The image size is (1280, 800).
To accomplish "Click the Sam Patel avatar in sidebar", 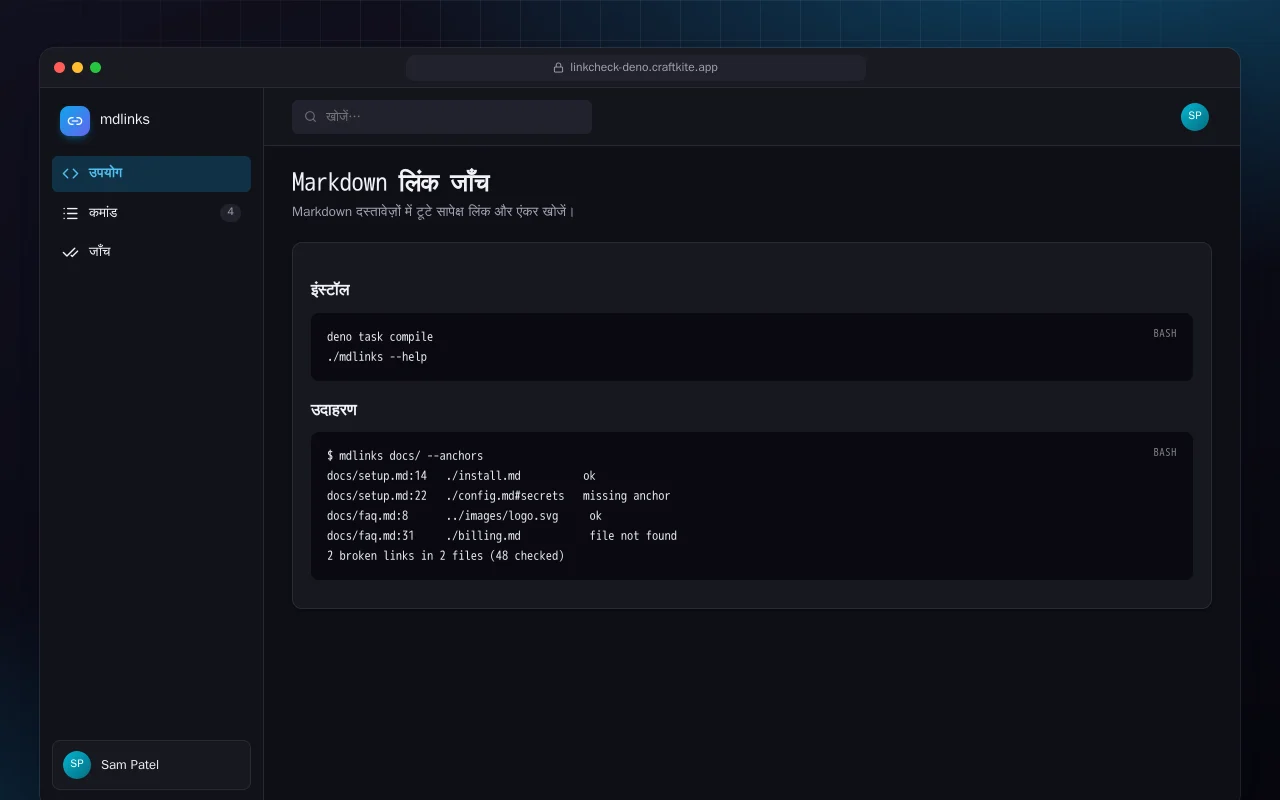I will click(x=77, y=765).
